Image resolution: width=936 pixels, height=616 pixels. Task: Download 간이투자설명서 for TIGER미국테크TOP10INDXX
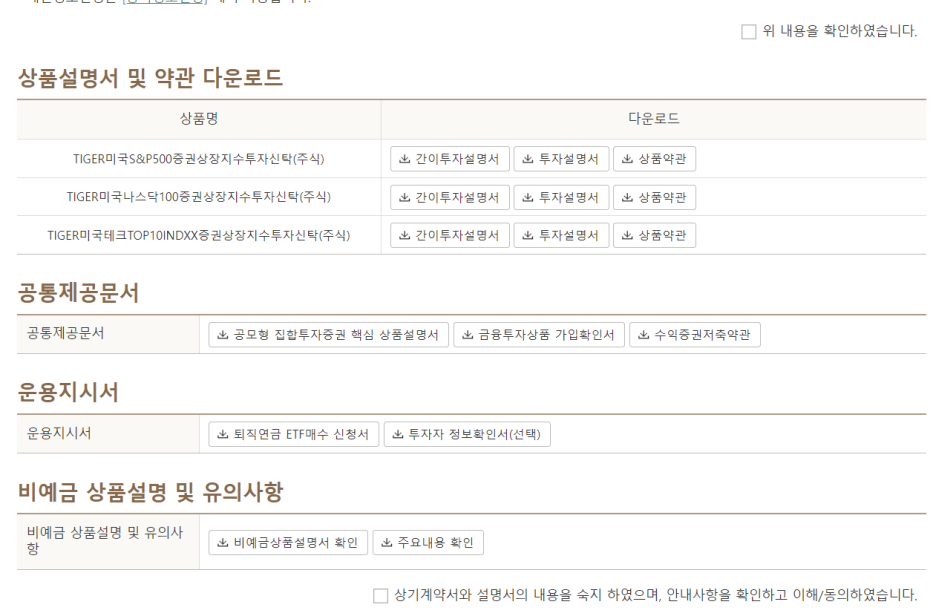tap(449, 235)
